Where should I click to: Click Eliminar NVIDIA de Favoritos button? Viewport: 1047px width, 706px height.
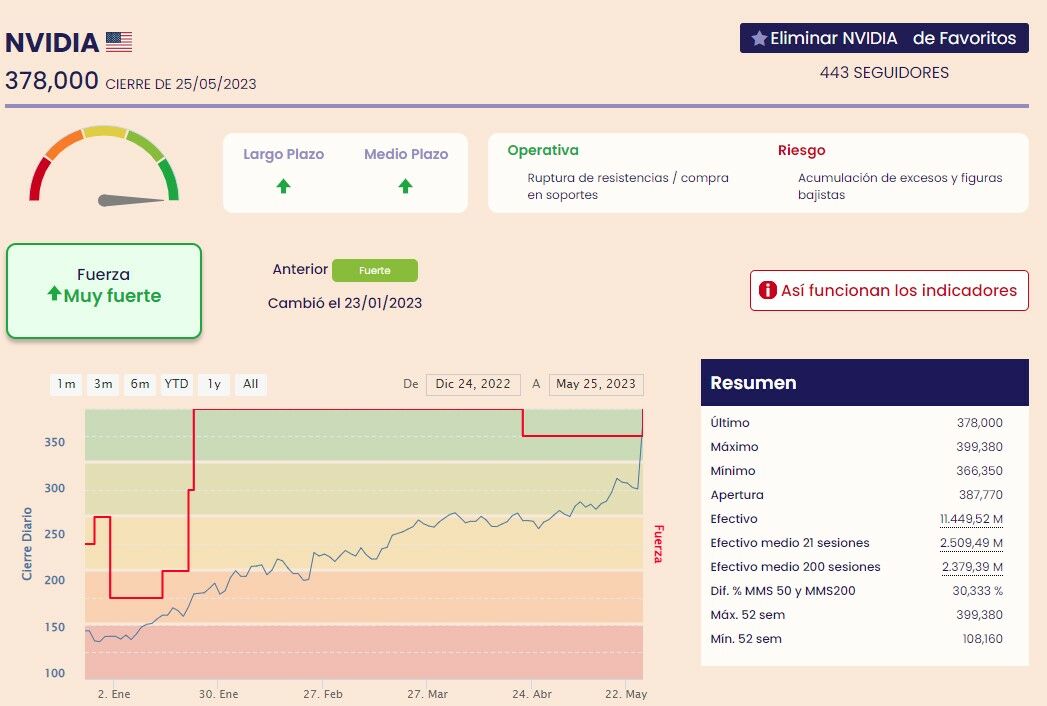[884, 38]
